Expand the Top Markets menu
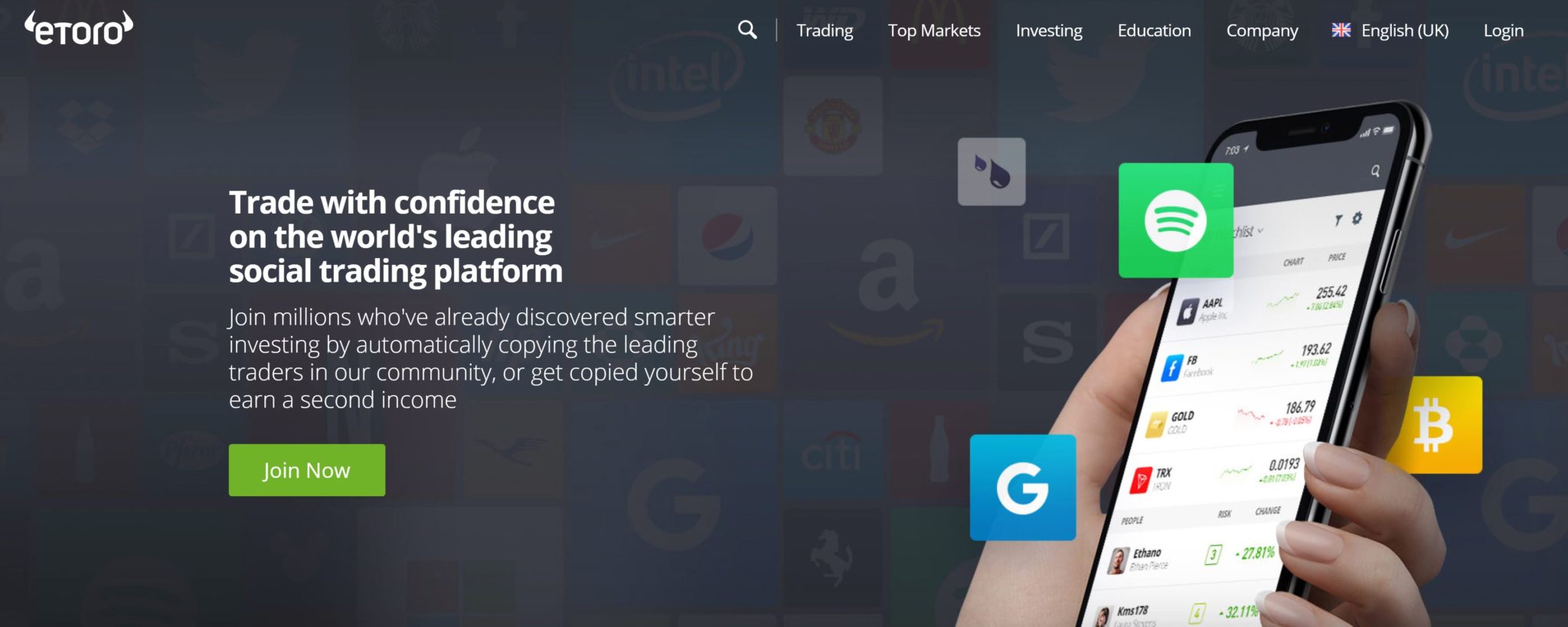This screenshot has height=627, width=1568. (934, 31)
